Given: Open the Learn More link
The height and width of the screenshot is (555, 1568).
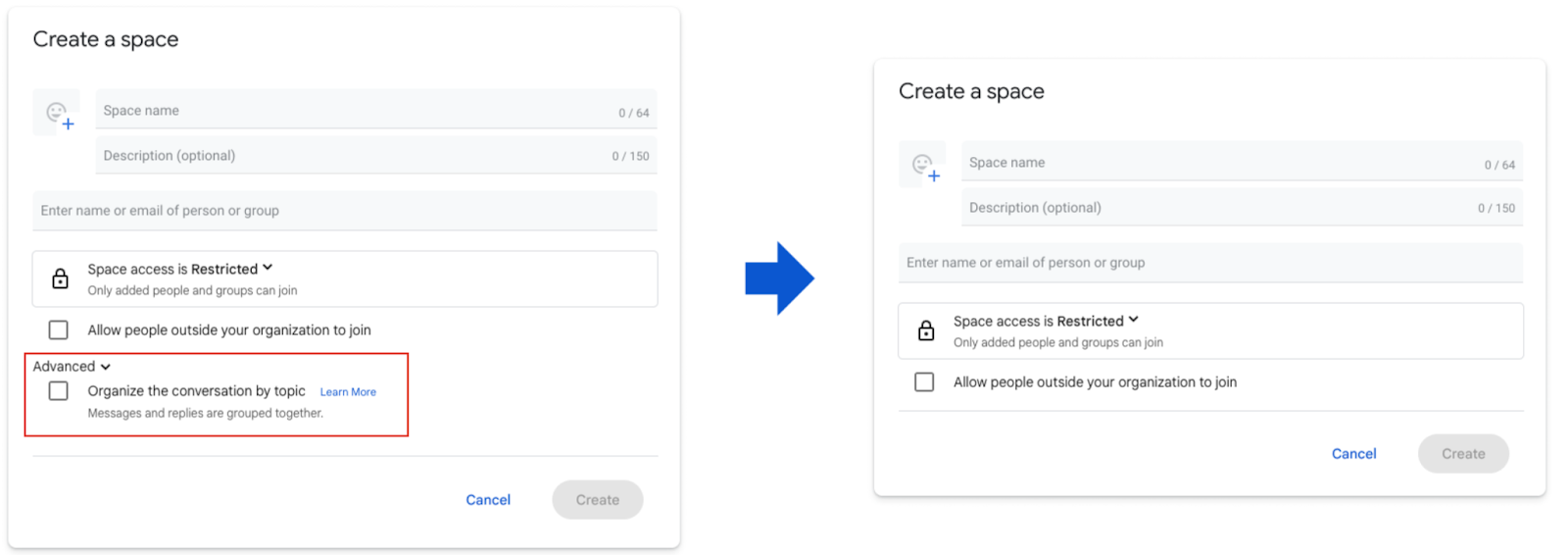Looking at the screenshot, I should [348, 391].
